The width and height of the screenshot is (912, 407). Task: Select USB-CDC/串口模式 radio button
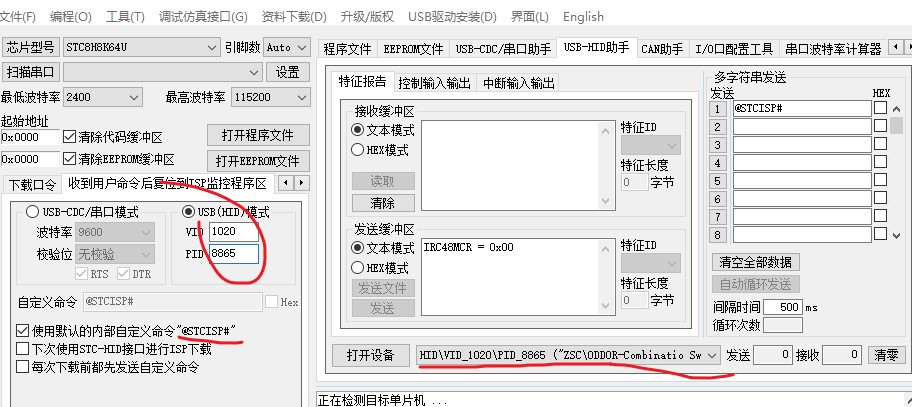tap(33, 212)
